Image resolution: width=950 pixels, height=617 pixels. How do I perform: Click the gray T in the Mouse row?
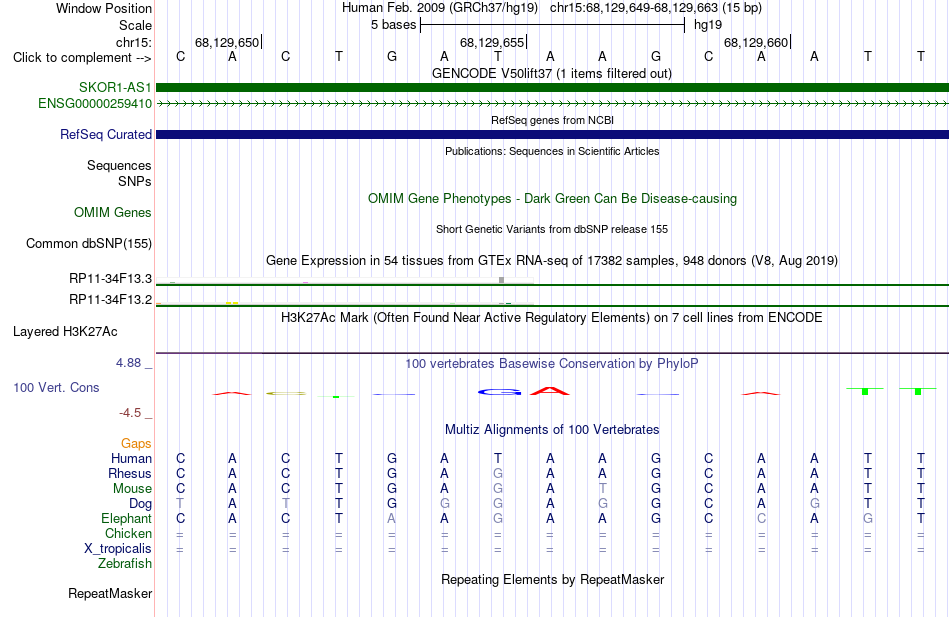click(603, 489)
